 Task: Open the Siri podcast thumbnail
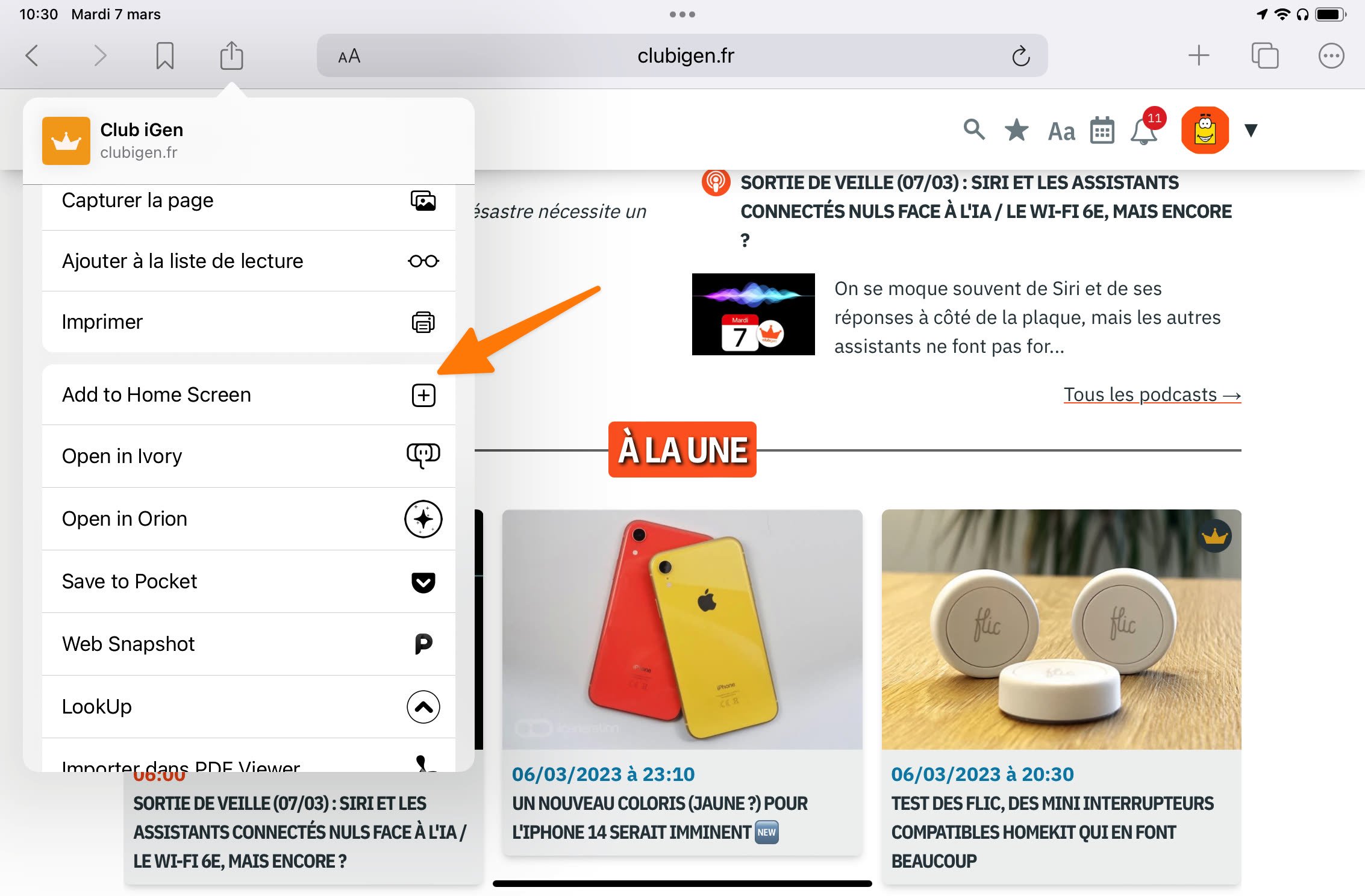click(753, 314)
